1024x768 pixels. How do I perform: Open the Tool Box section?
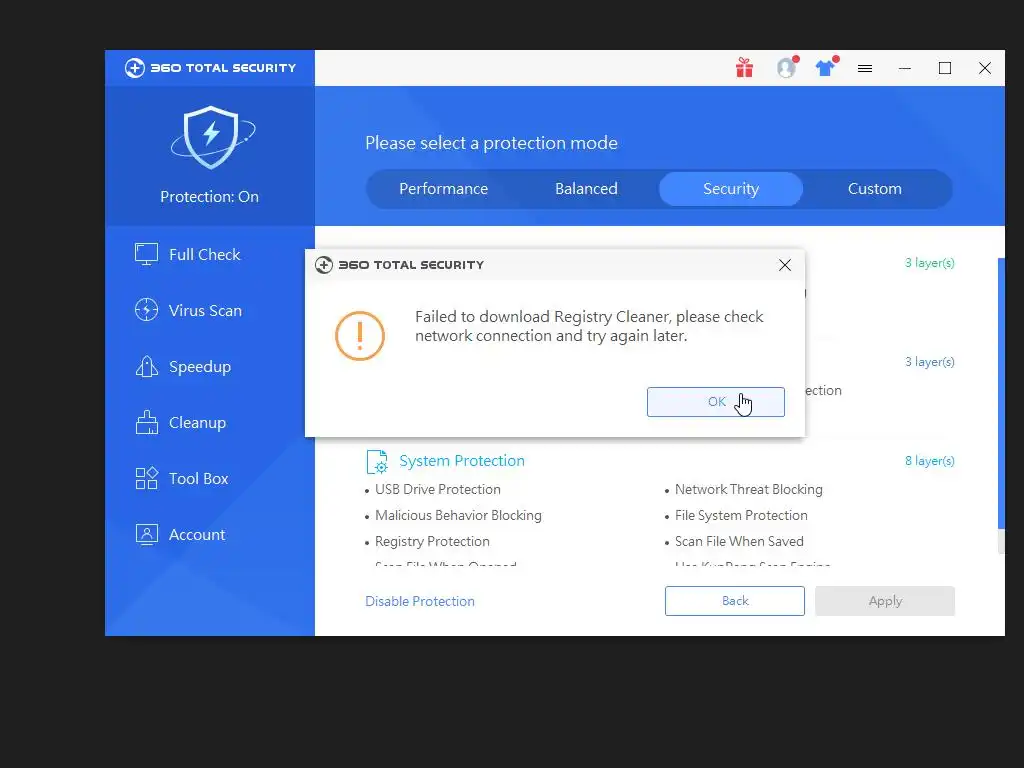click(209, 478)
